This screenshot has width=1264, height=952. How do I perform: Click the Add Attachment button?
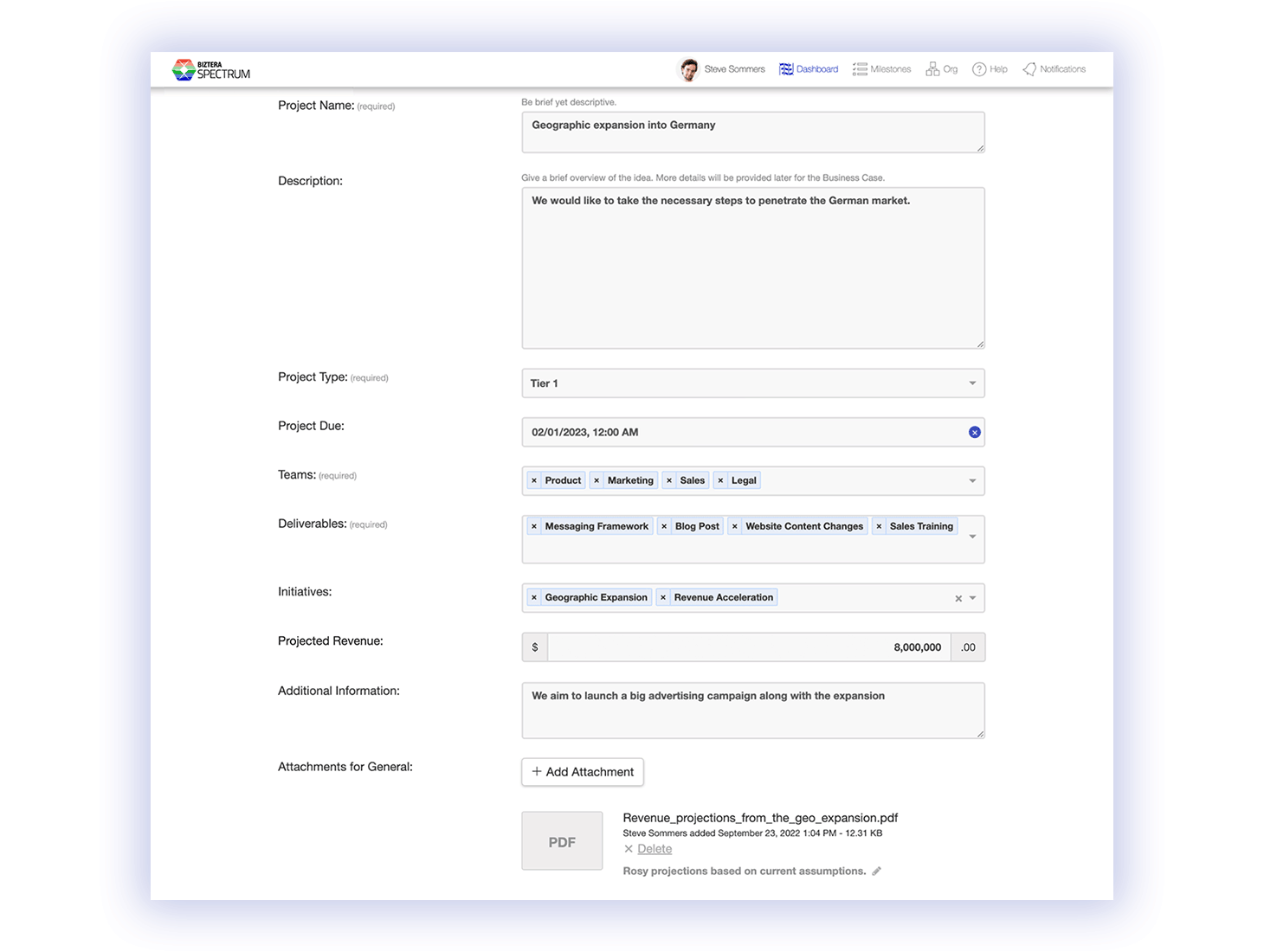click(583, 772)
